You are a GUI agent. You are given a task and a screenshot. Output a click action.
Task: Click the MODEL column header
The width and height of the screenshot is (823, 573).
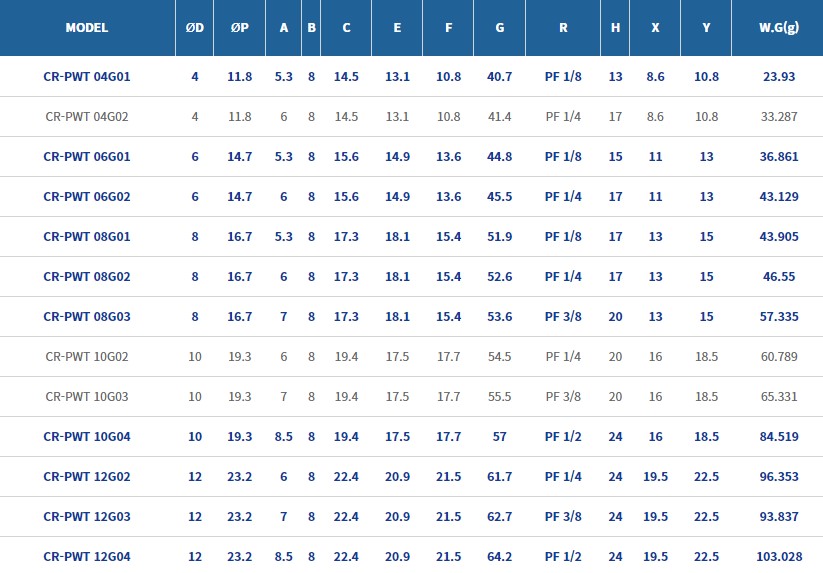click(87, 28)
